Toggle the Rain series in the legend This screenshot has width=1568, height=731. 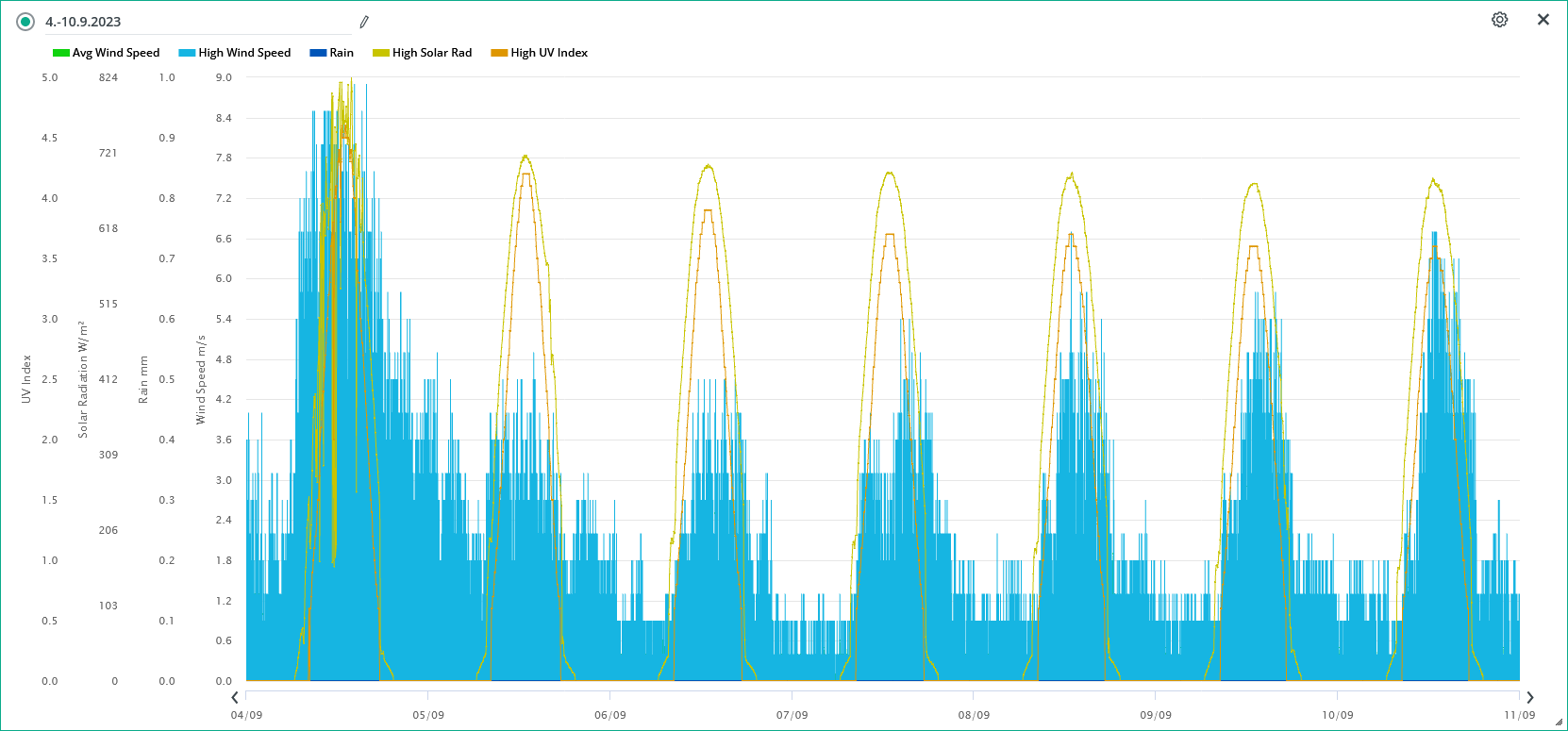[342, 53]
